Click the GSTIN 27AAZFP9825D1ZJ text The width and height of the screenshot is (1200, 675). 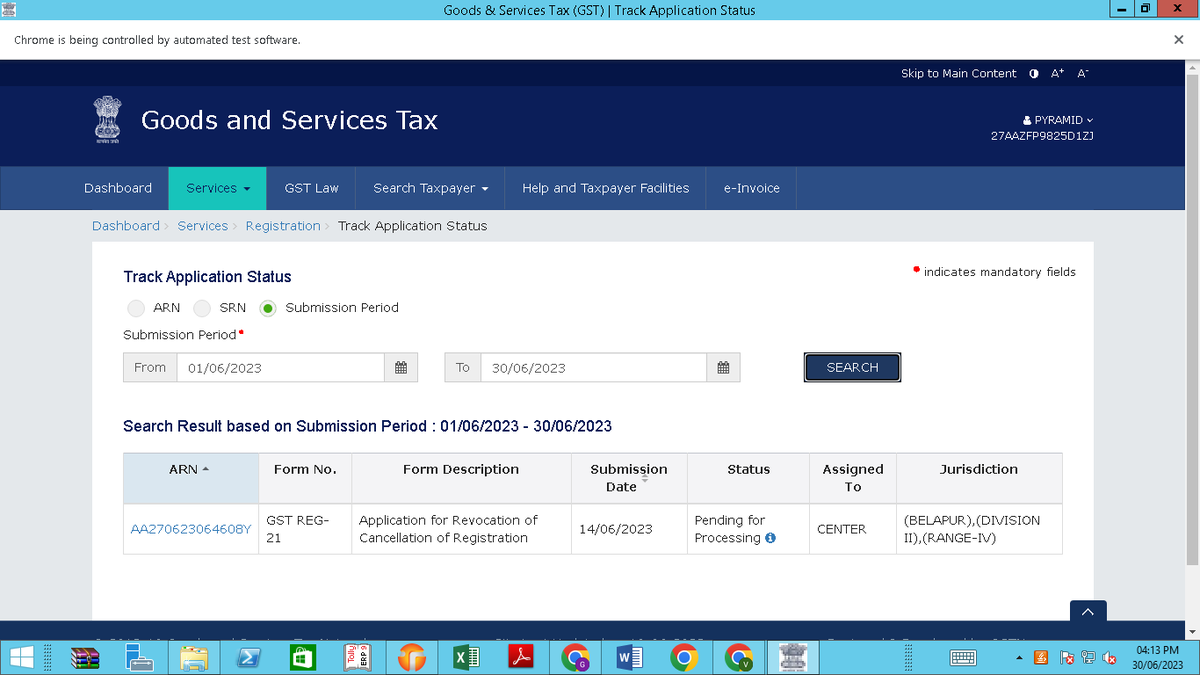tap(1042, 136)
